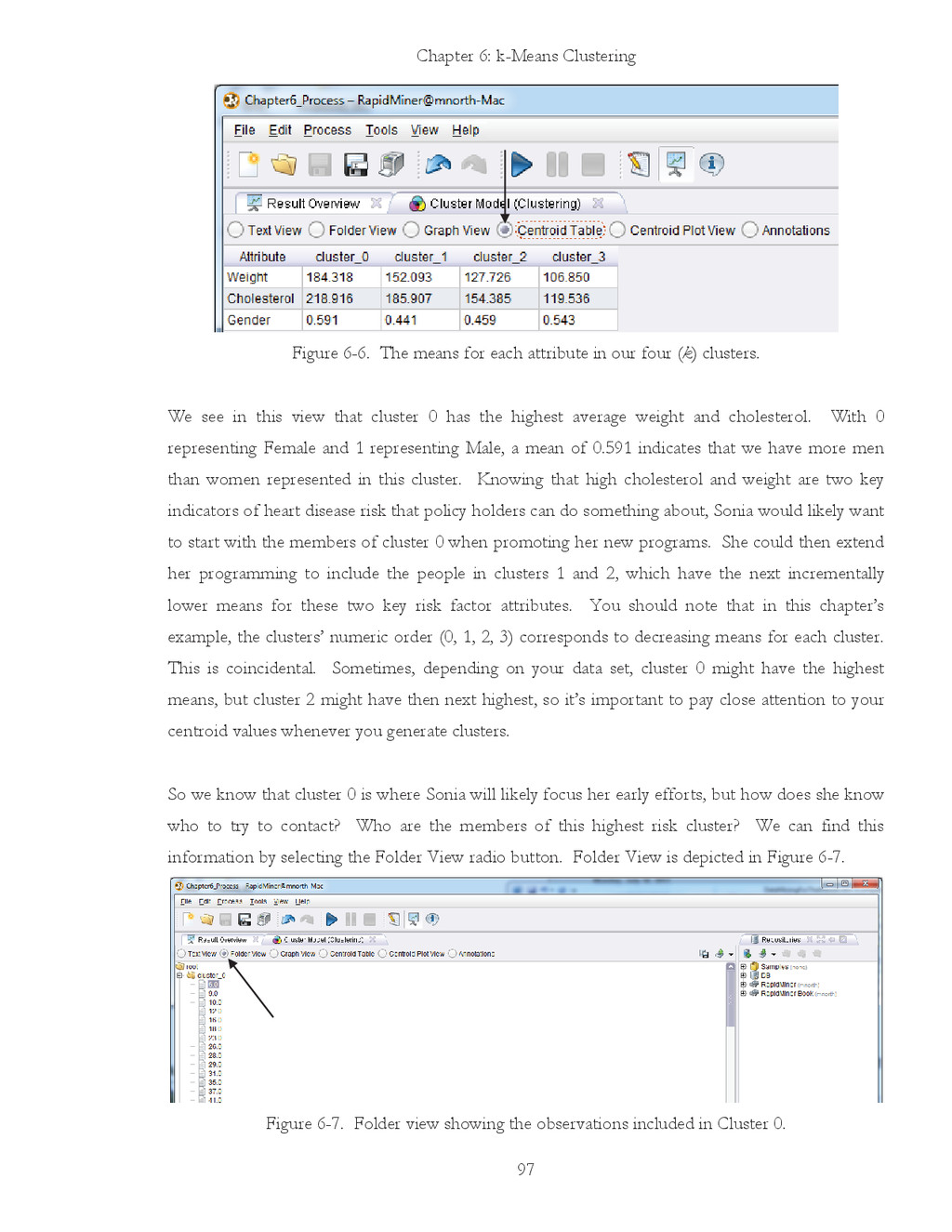Switch to Result Overview tab in Figure 6-6

[312, 203]
